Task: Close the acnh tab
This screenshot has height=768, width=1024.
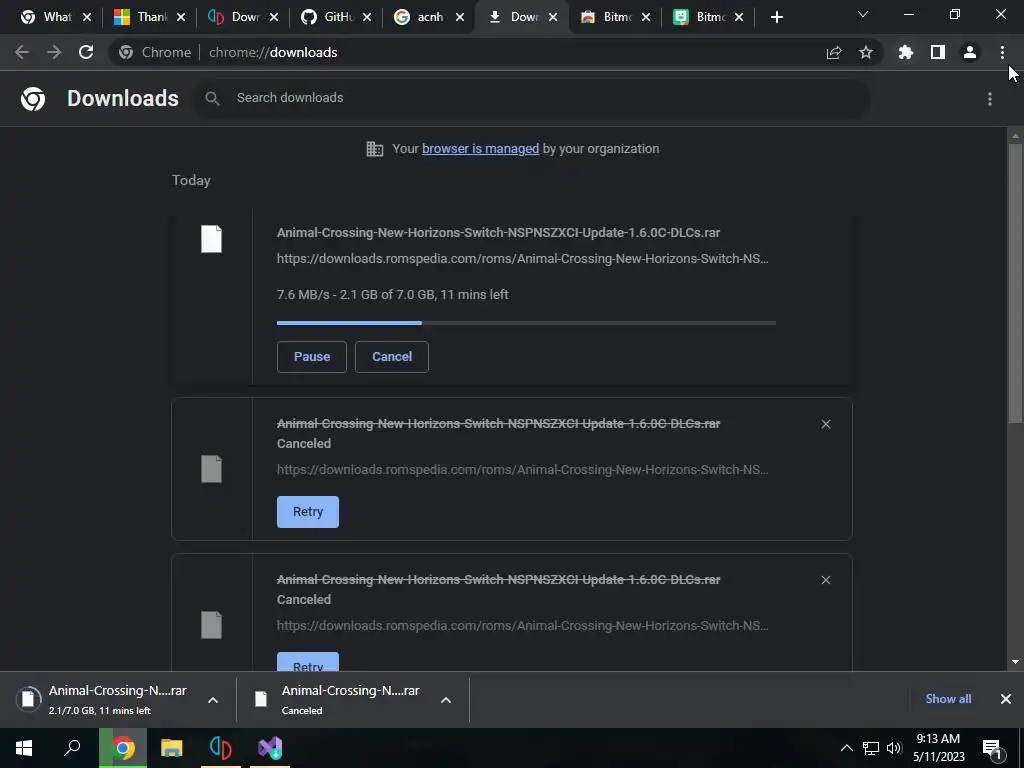Action: pyautogui.click(x=460, y=17)
